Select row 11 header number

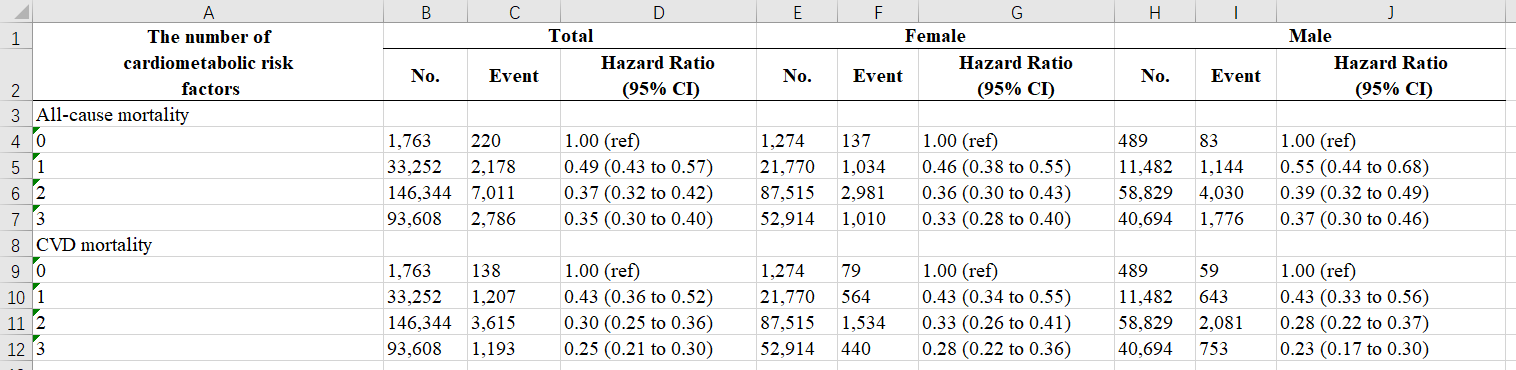[16, 322]
